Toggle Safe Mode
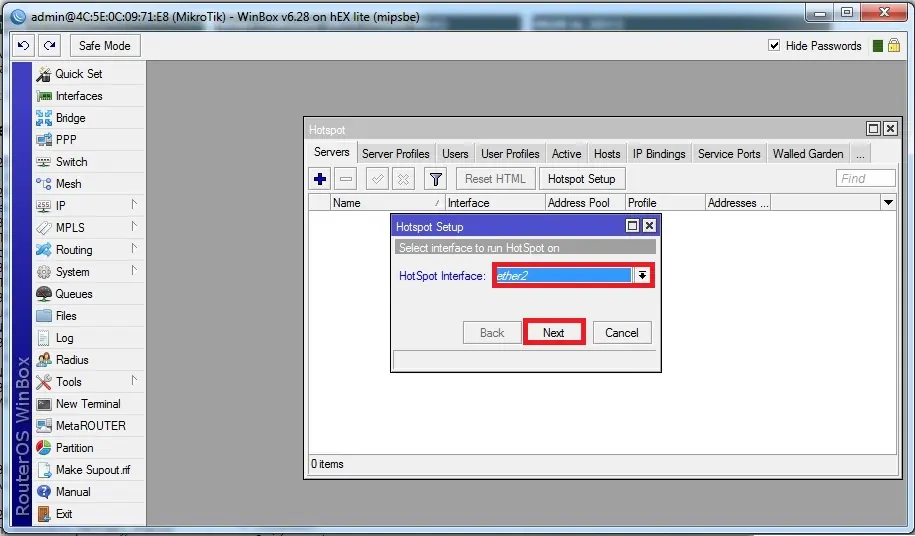Screen dimensions: 915x536 click(105, 45)
